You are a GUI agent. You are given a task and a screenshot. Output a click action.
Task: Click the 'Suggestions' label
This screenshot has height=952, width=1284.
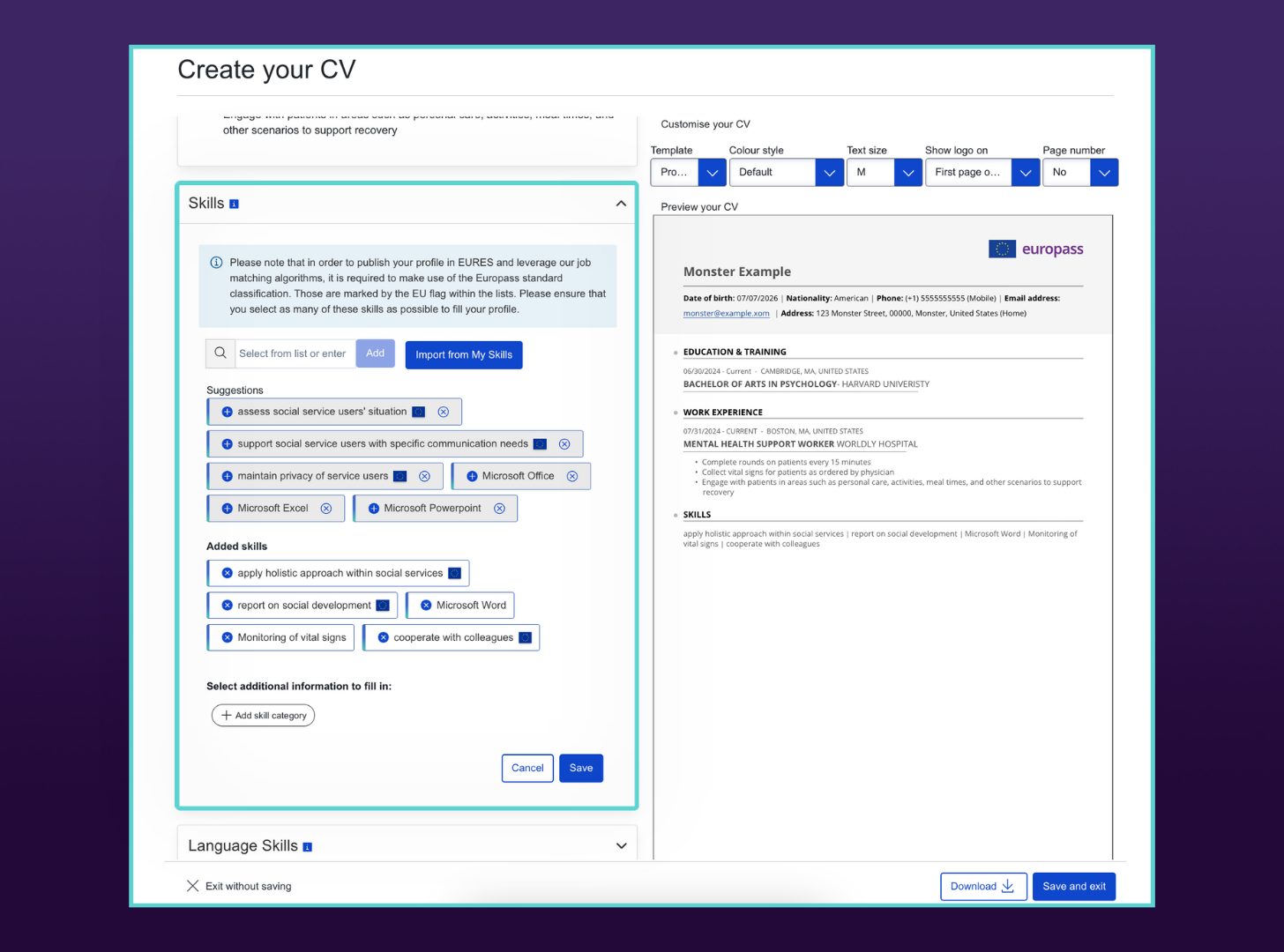[x=235, y=390]
